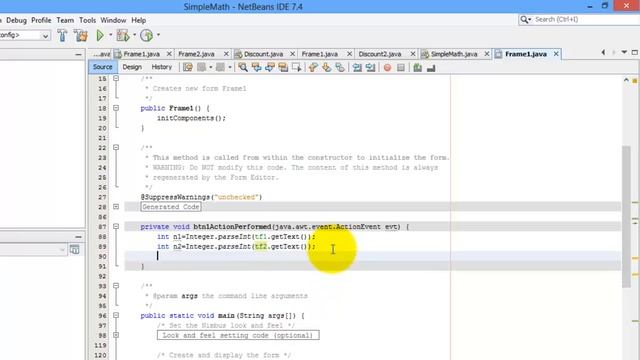Jump to Last Edit location icon
The width and height of the screenshot is (640, 360).
pyautogui.click(x=188, y=67)
